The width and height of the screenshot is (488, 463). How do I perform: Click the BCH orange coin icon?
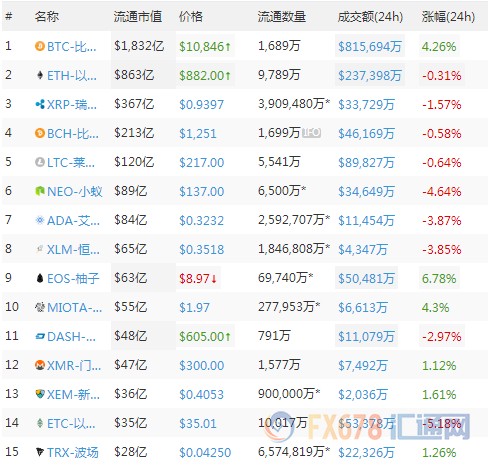pos(40,133)
